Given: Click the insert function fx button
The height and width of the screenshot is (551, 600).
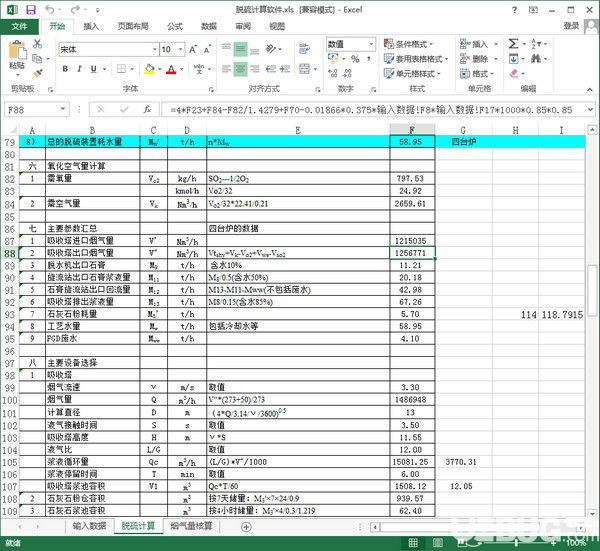Looking at the screenshot, I should 147,110.
